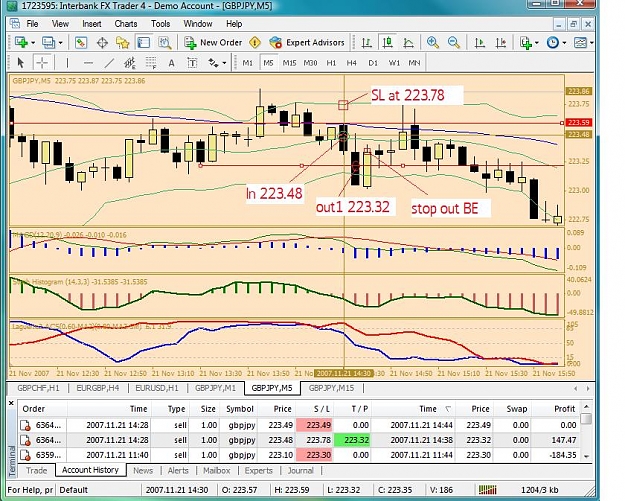
Task: Click the Templates icon
Action: point(580,43)
